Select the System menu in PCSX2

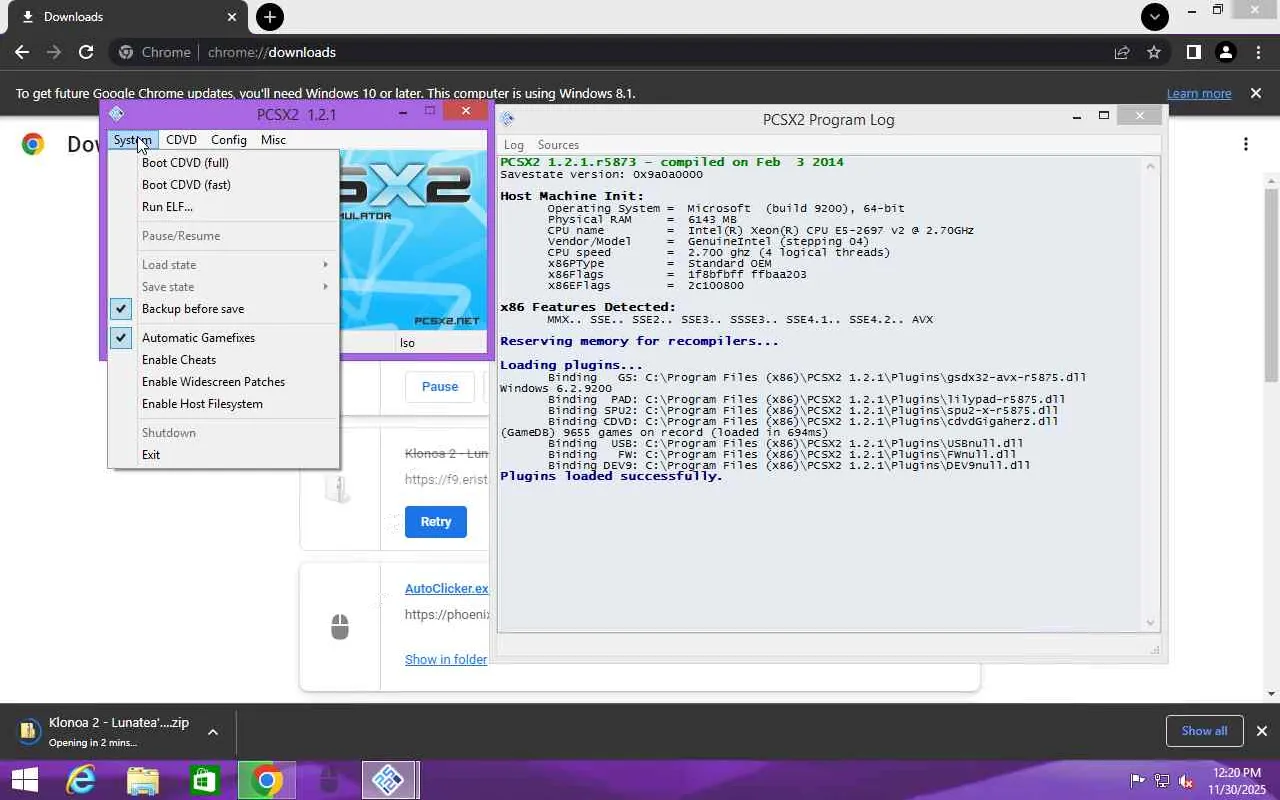pyautogui.click(x=132, y=140)
